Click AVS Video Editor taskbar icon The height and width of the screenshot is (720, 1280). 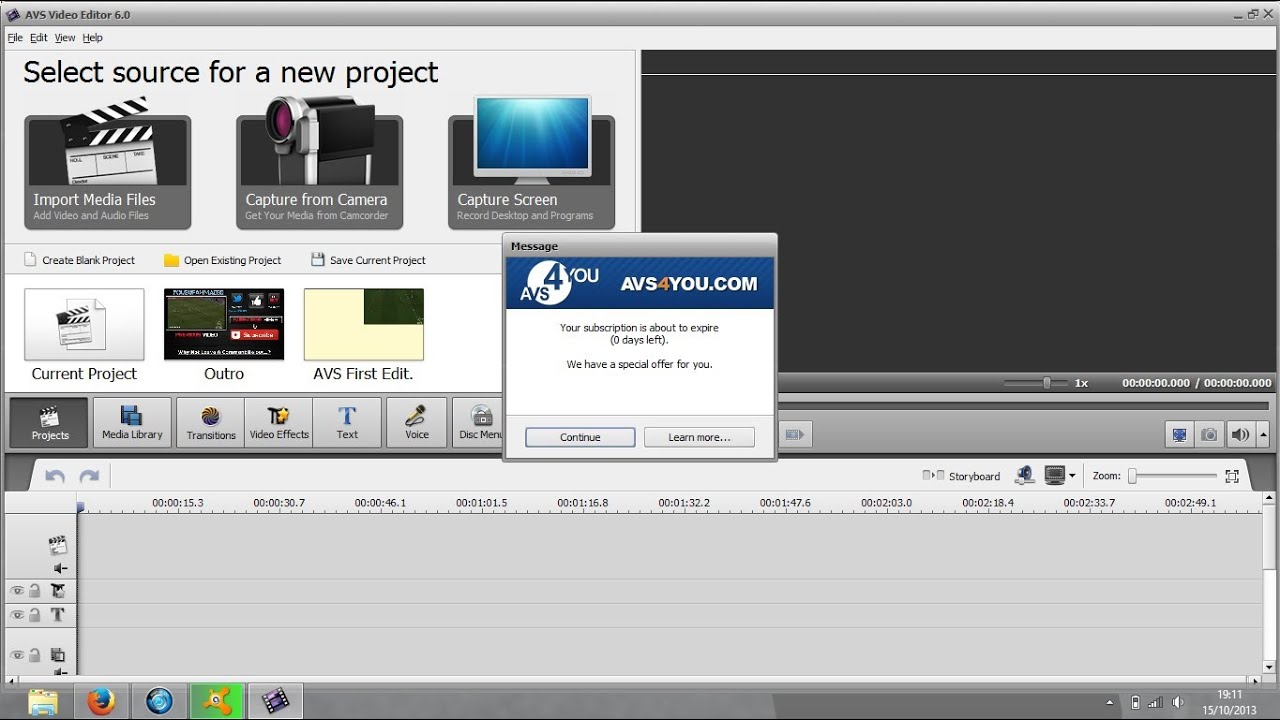274,702
